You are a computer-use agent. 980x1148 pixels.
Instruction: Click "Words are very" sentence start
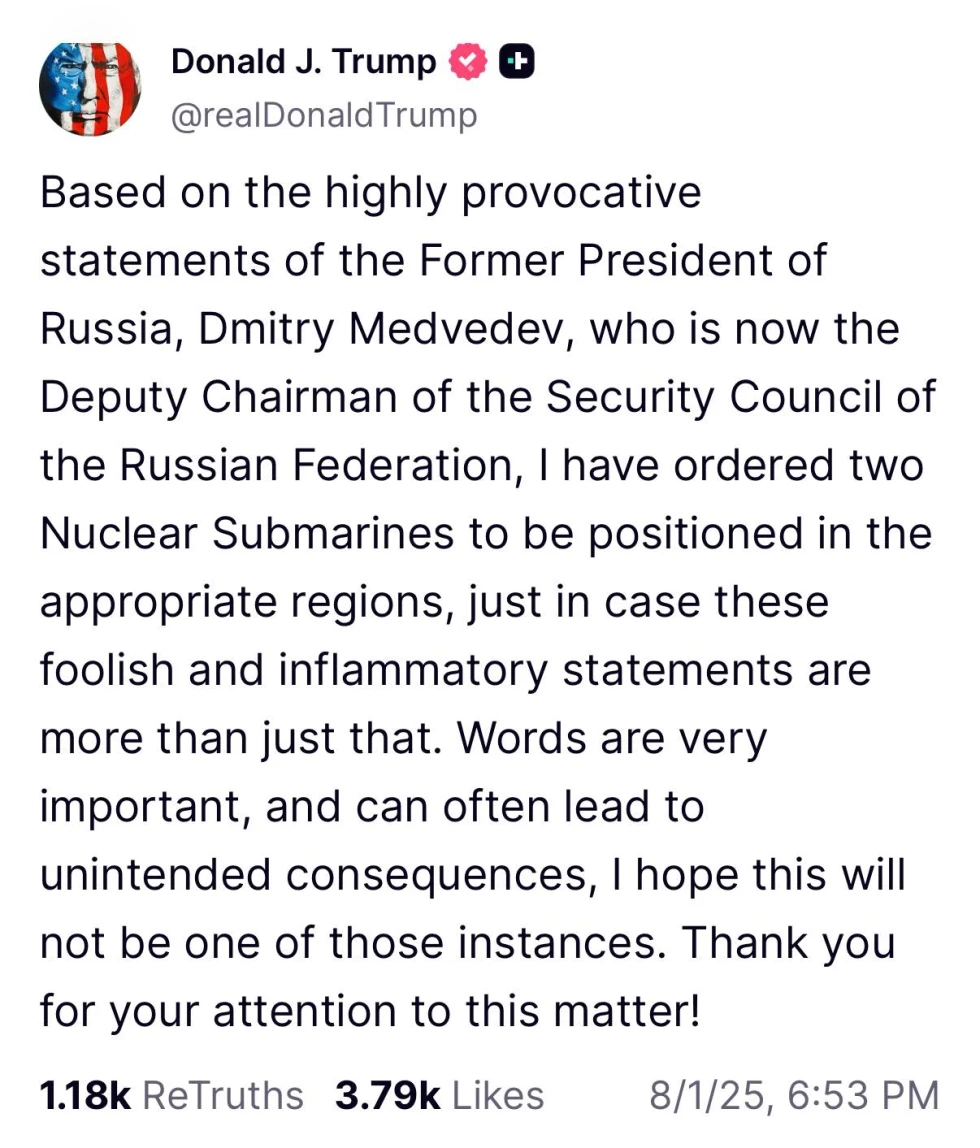point(613,739)
